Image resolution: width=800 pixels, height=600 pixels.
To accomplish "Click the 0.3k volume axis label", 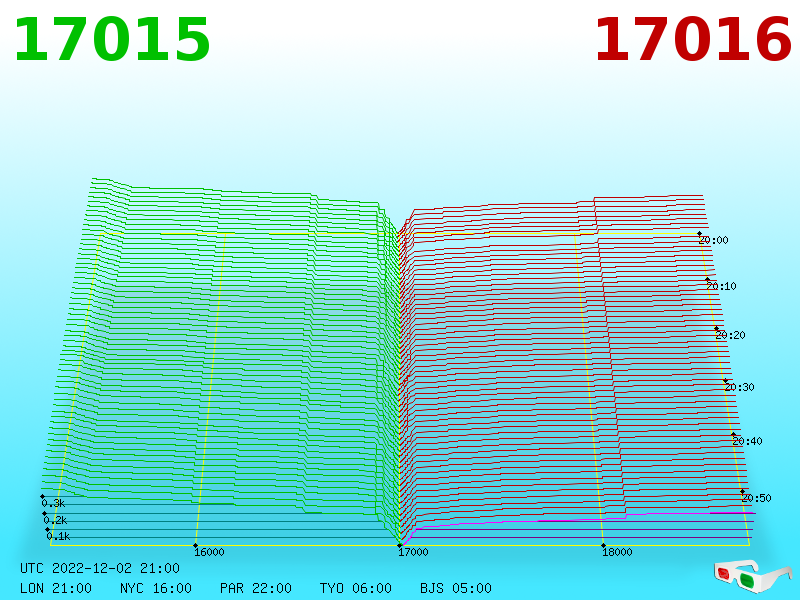I will pos(53,504).
